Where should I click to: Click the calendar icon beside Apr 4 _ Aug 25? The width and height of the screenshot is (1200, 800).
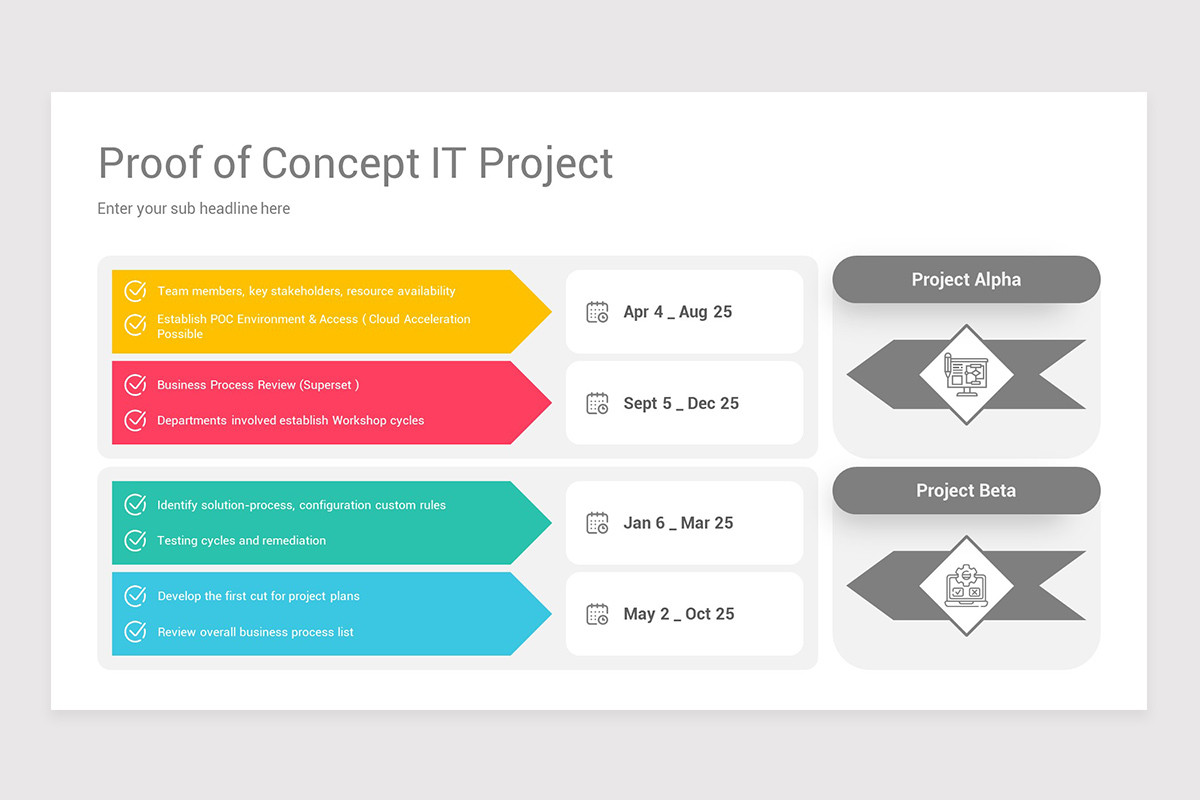point(597,312)
